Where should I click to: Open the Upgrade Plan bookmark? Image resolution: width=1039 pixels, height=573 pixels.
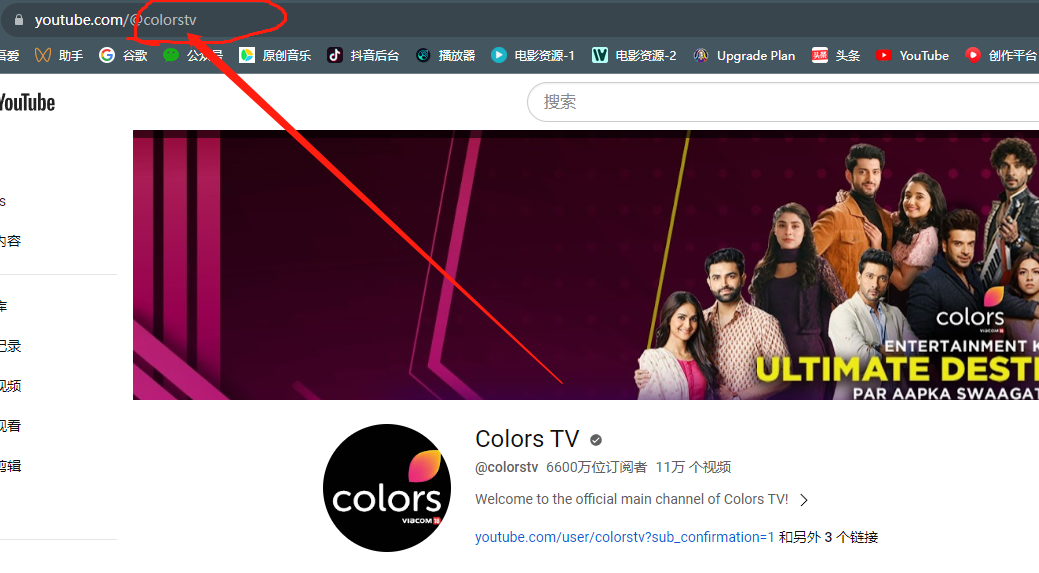(x=744, y=56)
